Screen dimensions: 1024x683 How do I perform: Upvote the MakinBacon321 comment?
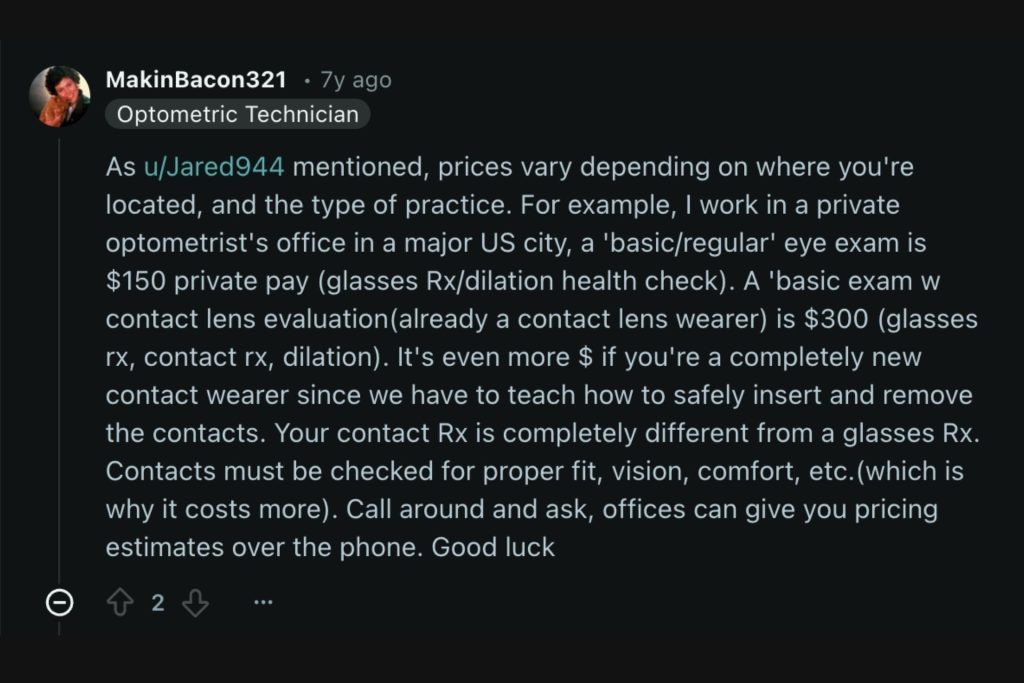120,603
